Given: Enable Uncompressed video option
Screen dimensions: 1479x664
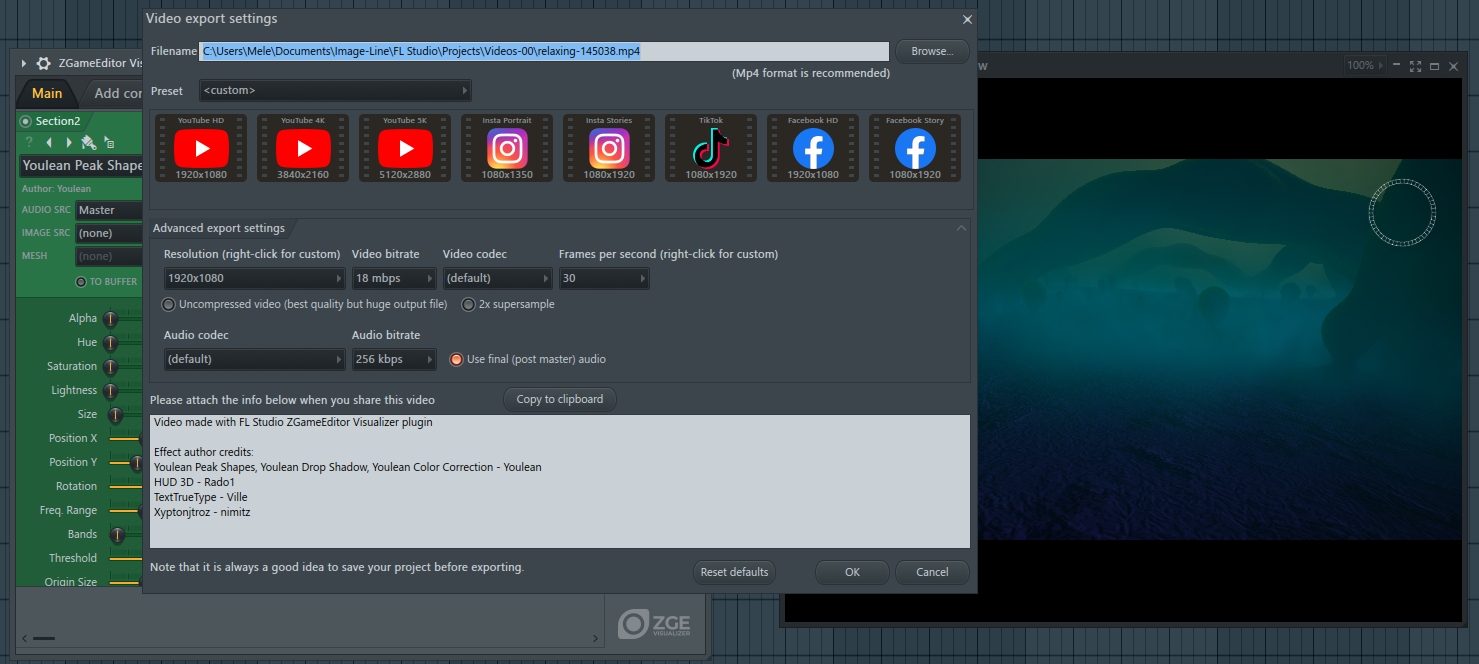Looking at the screenshot, I should [168, 304].
